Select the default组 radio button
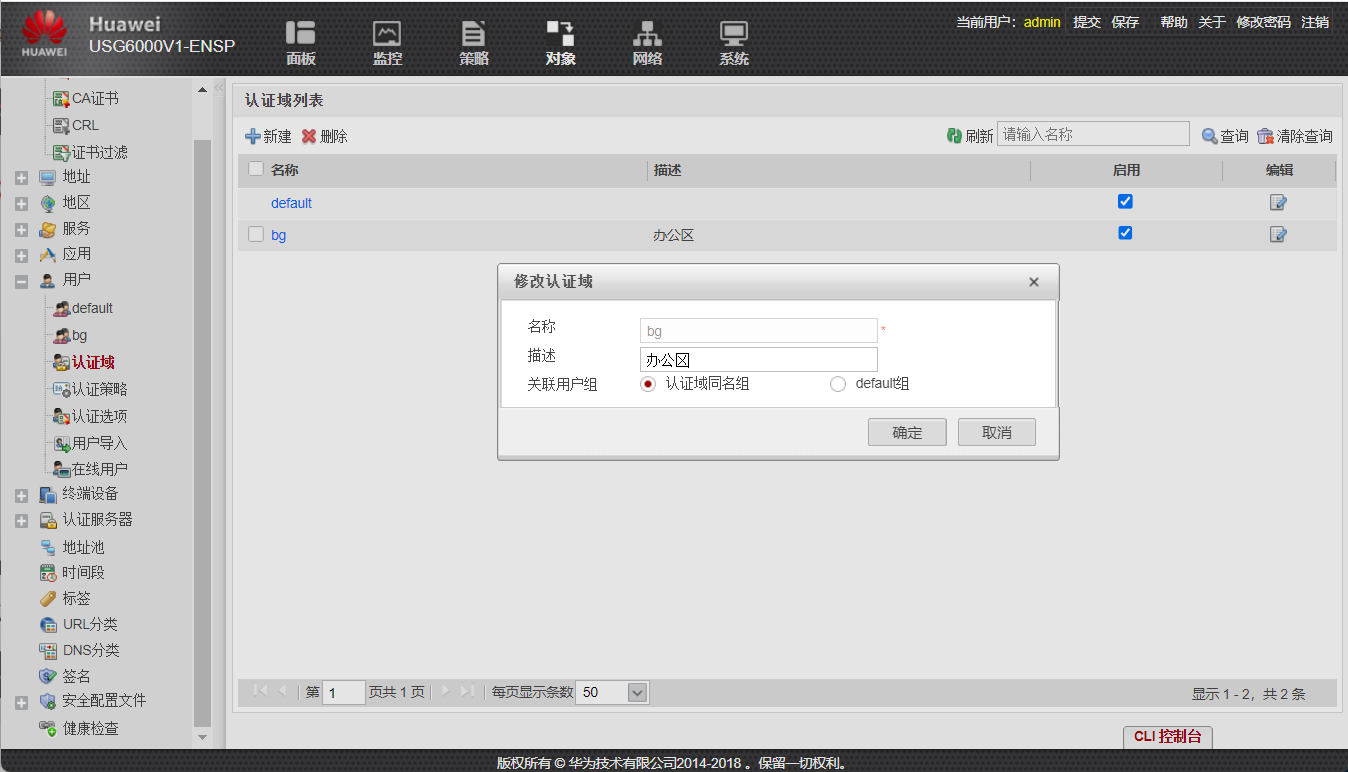 (838, 384)
